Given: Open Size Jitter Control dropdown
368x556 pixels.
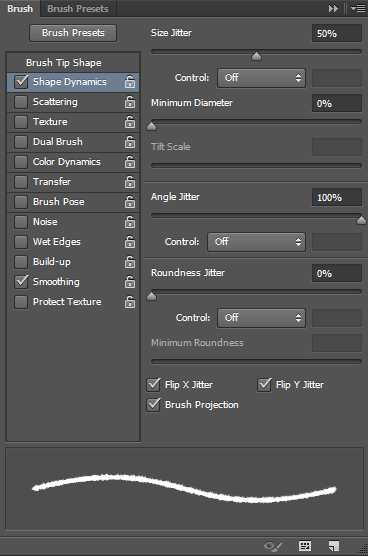Looking at the screenshot, I should 261,78.
